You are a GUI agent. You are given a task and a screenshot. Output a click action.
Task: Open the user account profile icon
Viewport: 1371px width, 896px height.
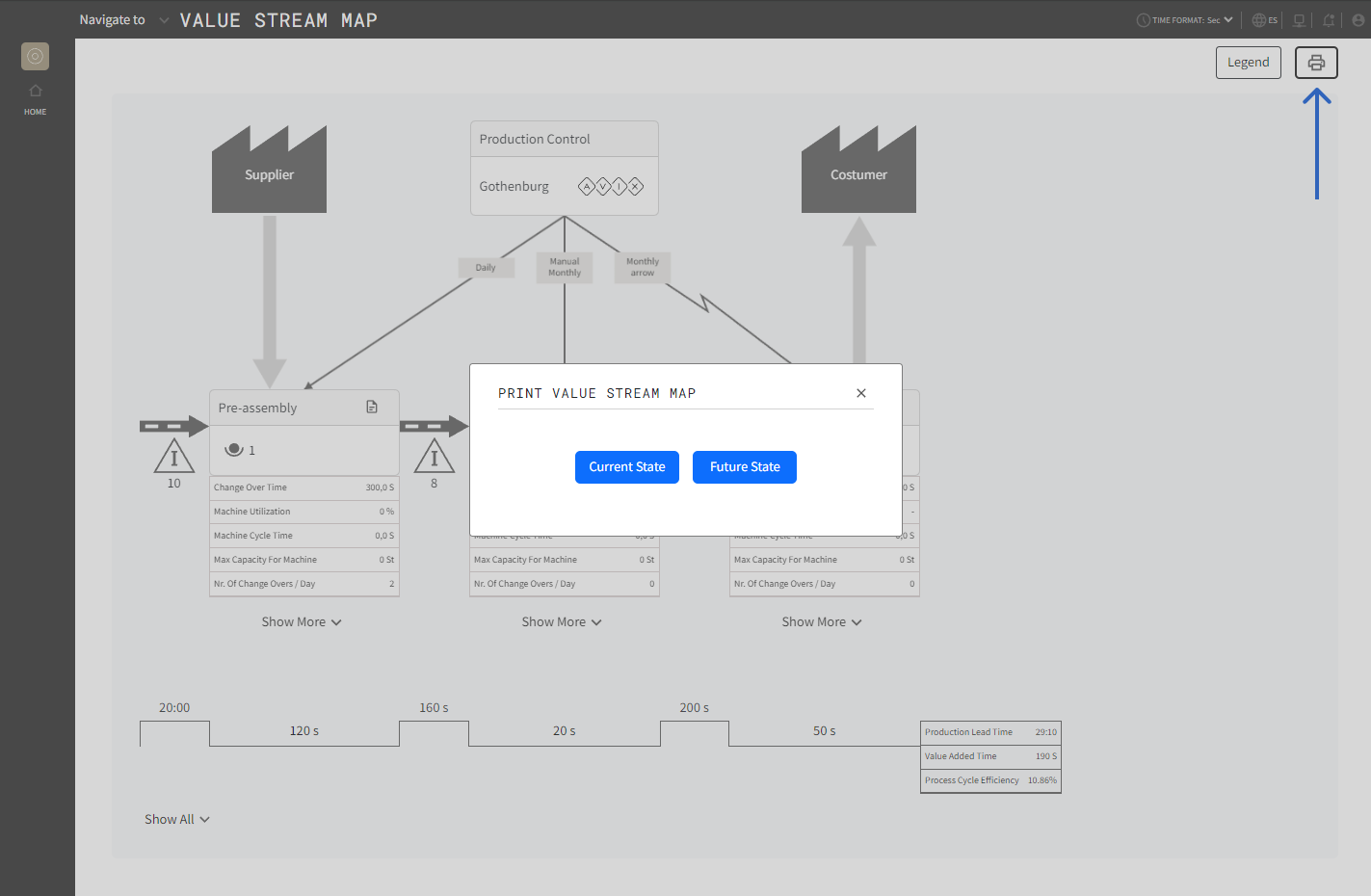1358,20
